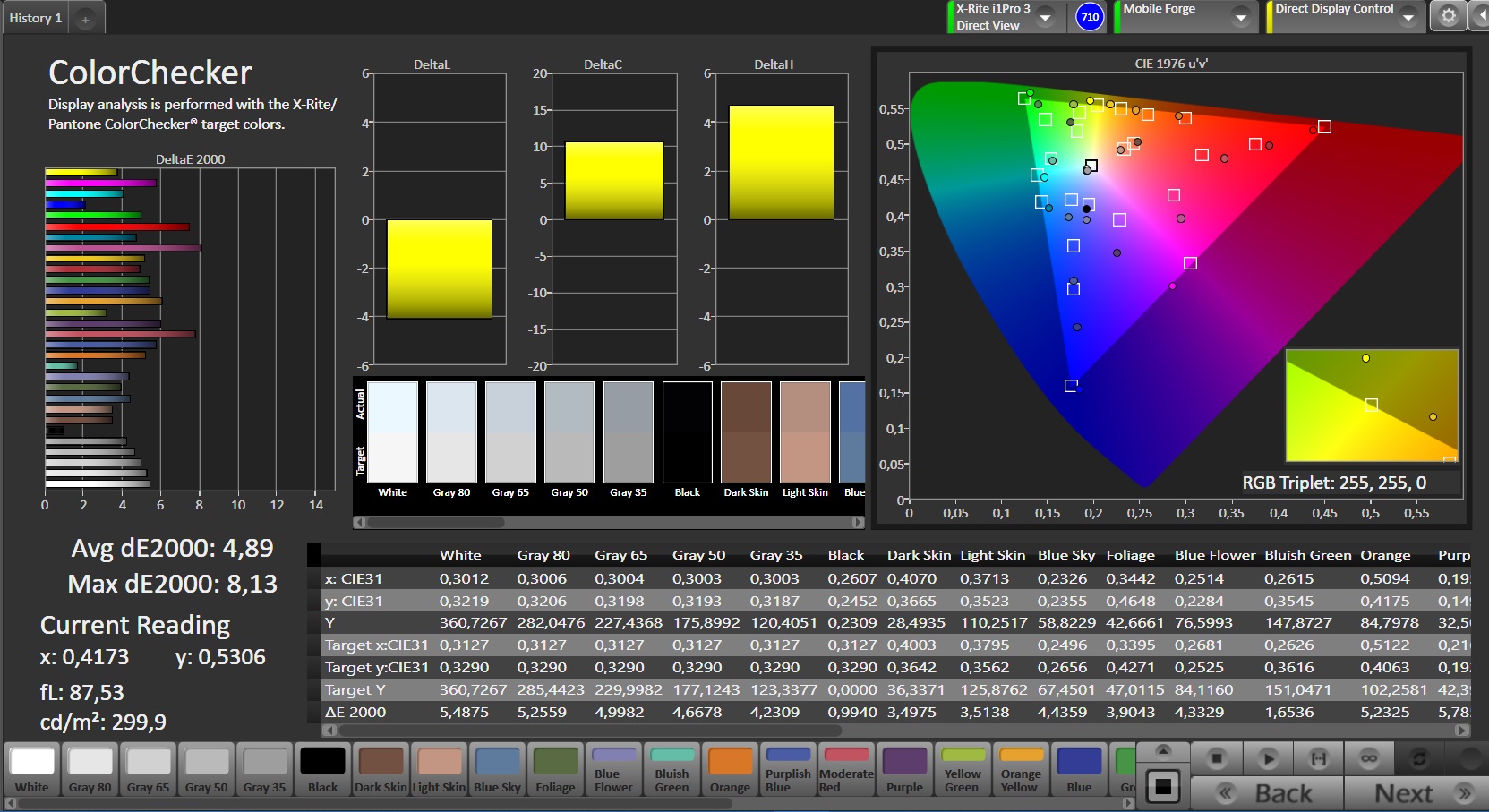Open settings with the gear icon
Viewport: 1489px width, 812px height.
(x=1449, y=16)
